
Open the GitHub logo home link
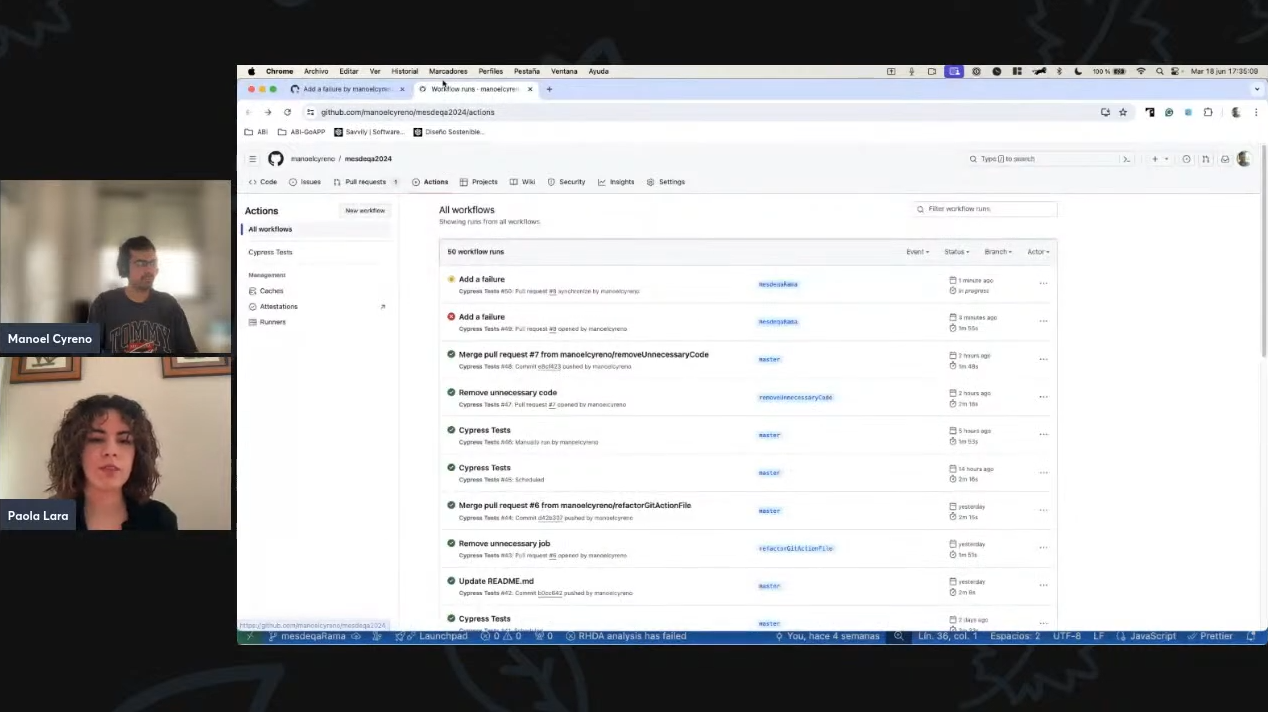coord(276,159)
